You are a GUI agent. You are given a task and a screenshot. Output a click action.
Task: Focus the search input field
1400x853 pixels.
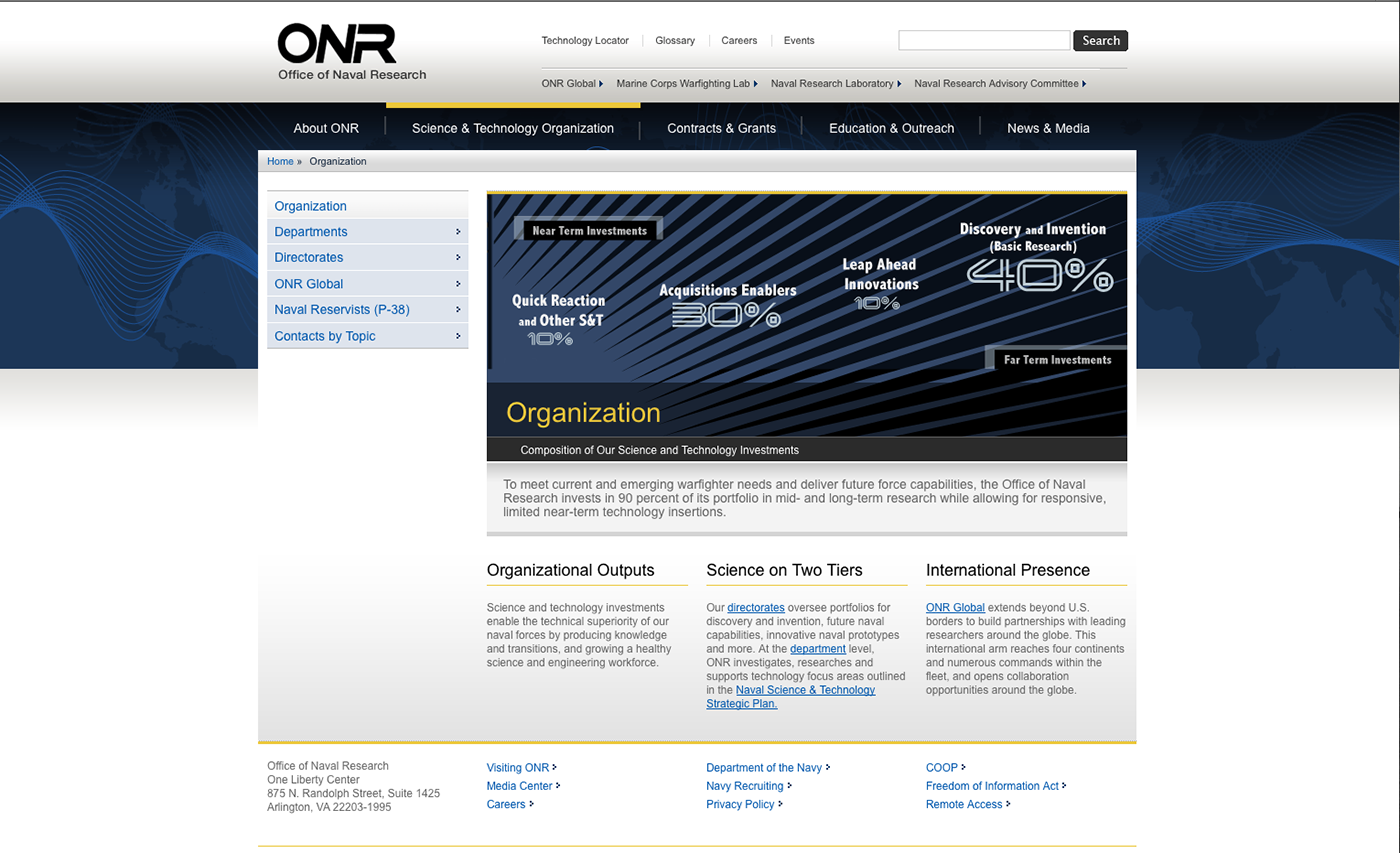click(984, 40)
